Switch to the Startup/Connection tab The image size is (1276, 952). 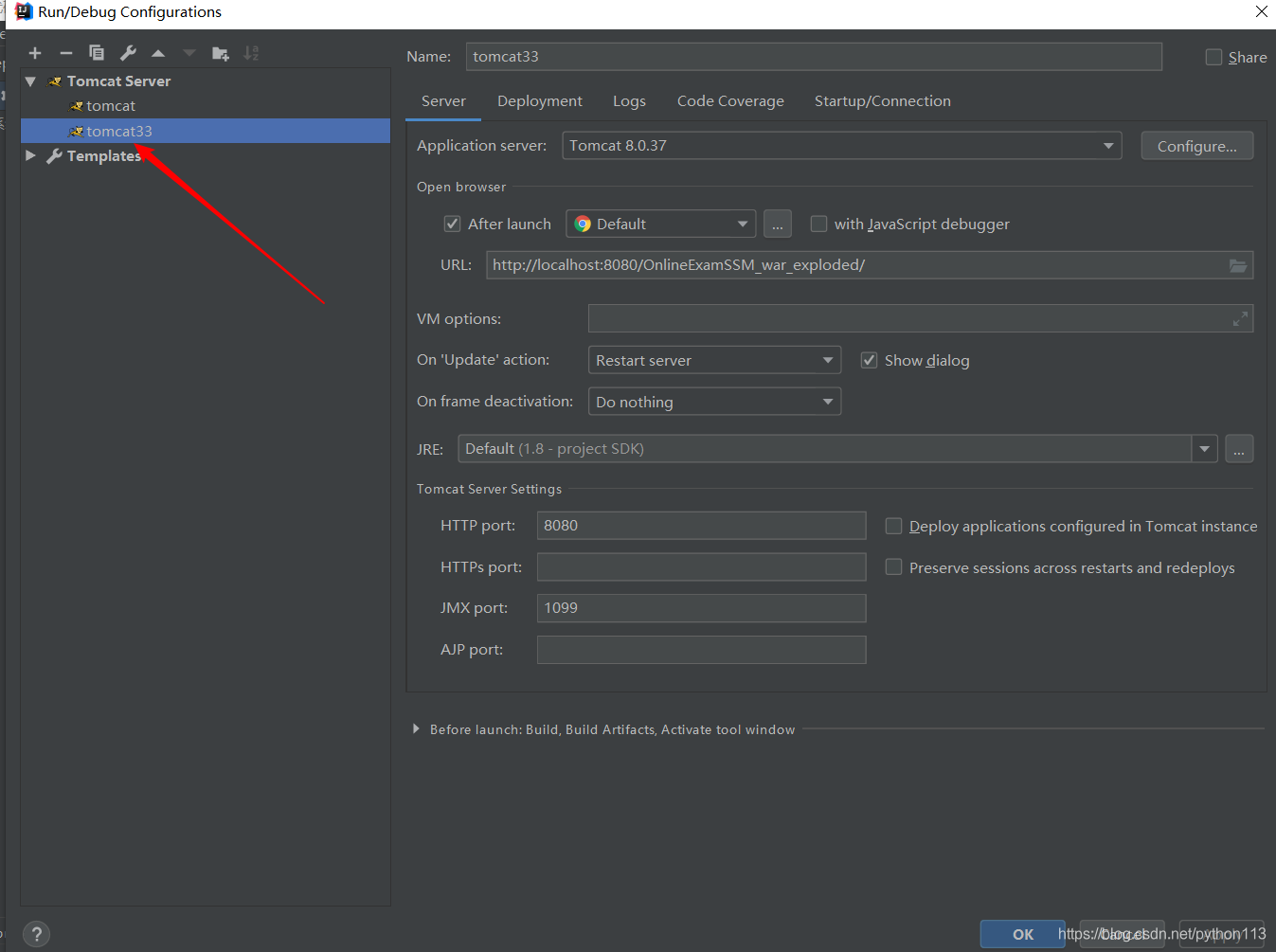pyautogui.click(x=883, y=101)
